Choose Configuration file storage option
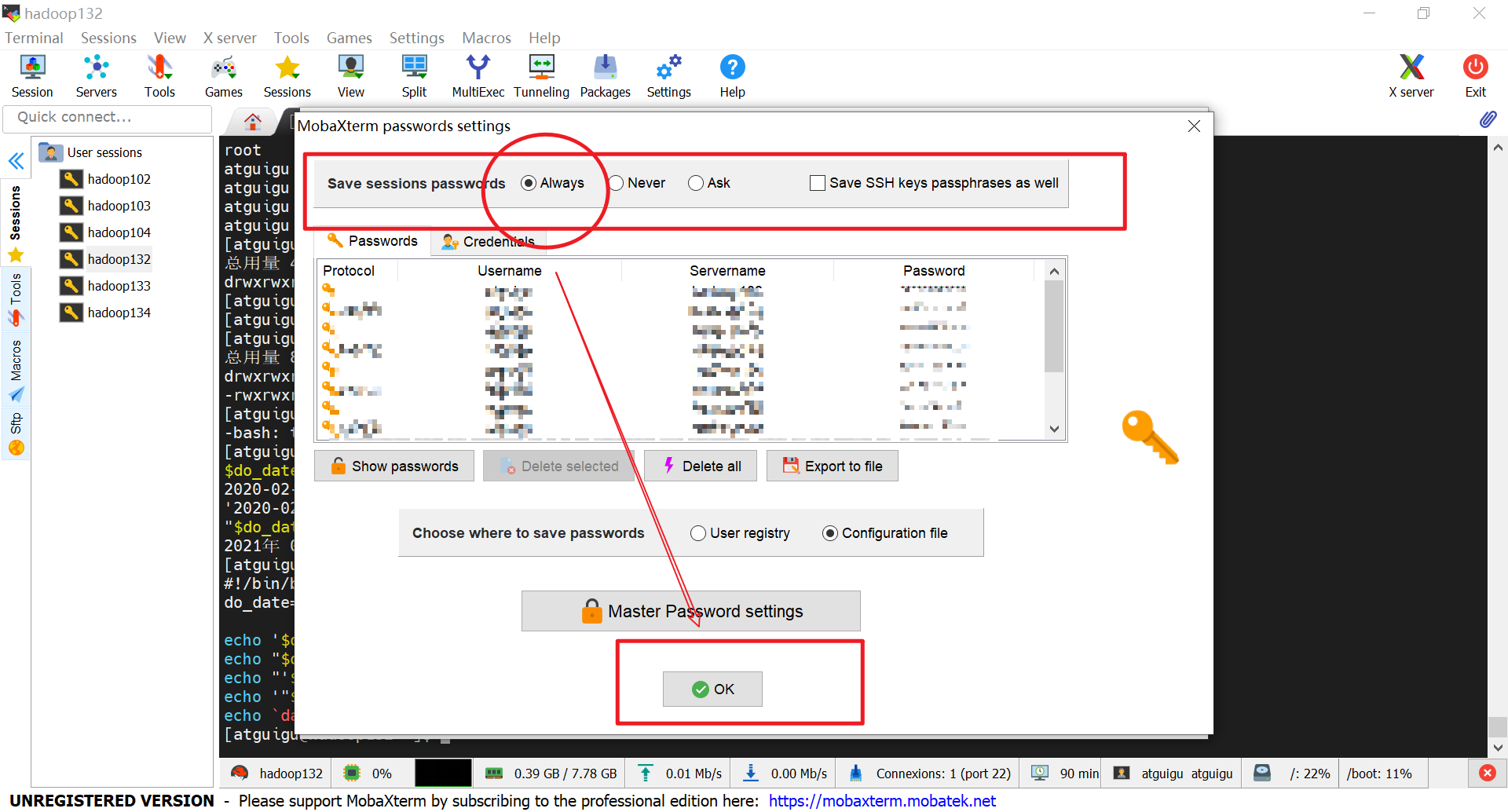 pyautogui.click(x=885, y=533)
